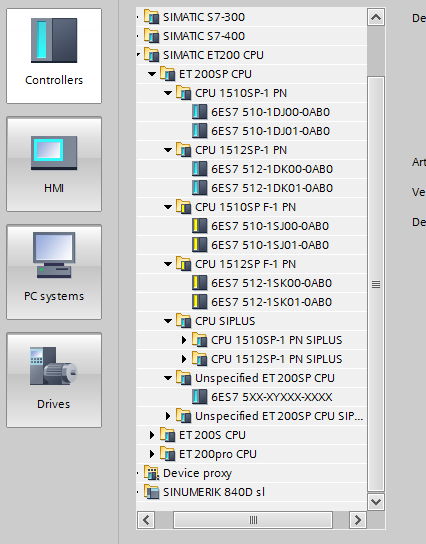The width and height of the screenshot is (426, 544).
Task: Click fail-safe module icon for 6ES7 512-1SK00-0AB0
Action: point(199,283)
